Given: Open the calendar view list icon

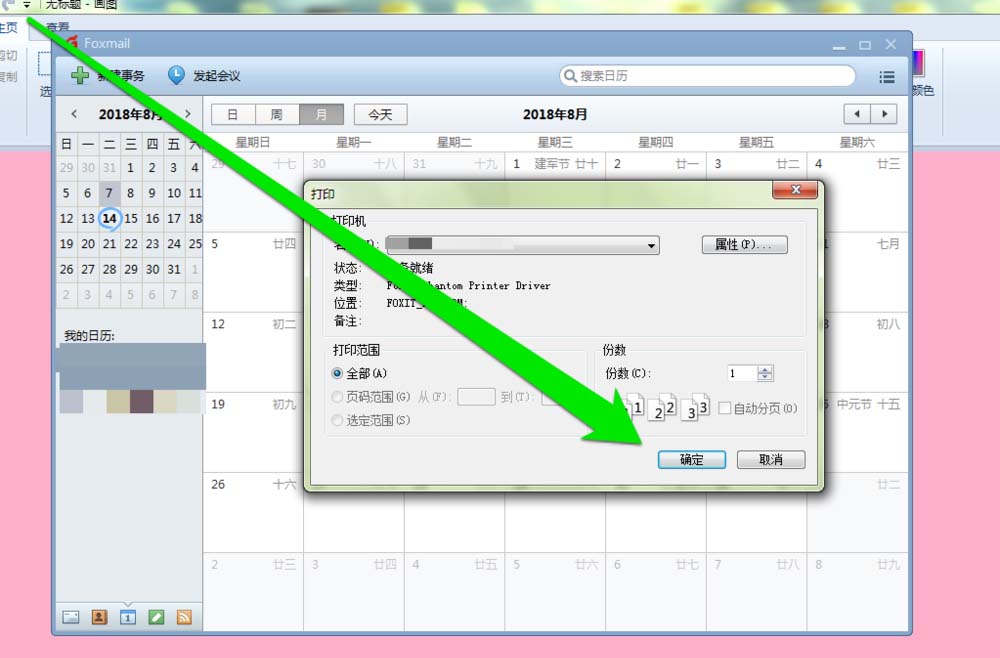Looking at the screenshot, I should 887,74.
